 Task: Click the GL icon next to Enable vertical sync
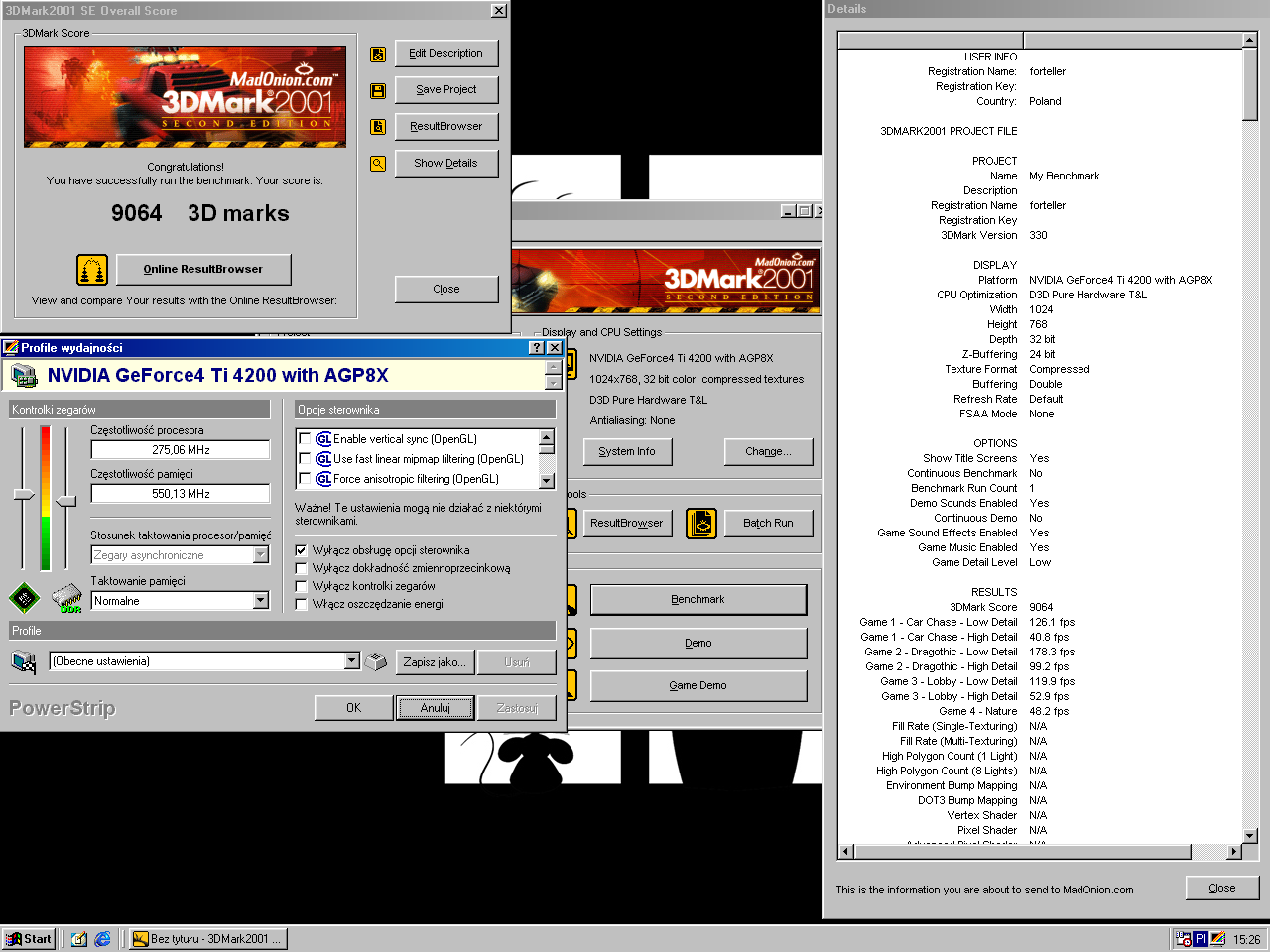point(323,439)
